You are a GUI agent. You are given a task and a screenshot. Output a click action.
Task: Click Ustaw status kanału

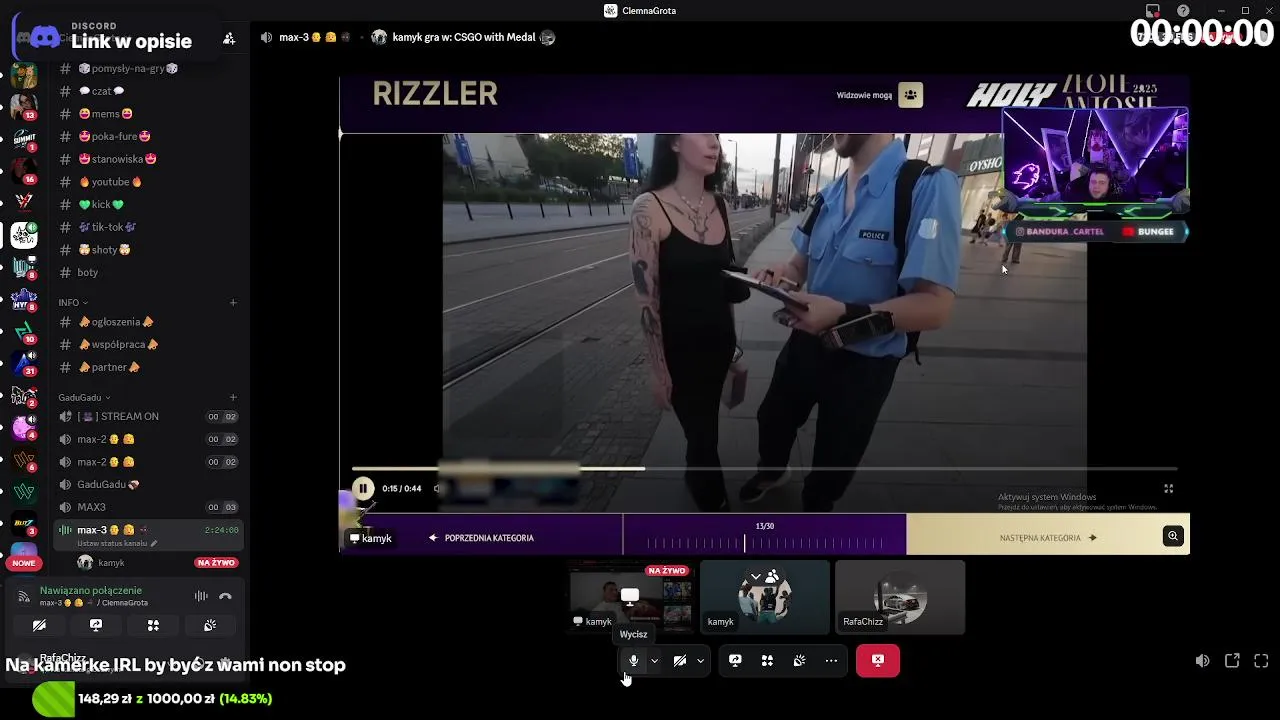click(115, 543)
